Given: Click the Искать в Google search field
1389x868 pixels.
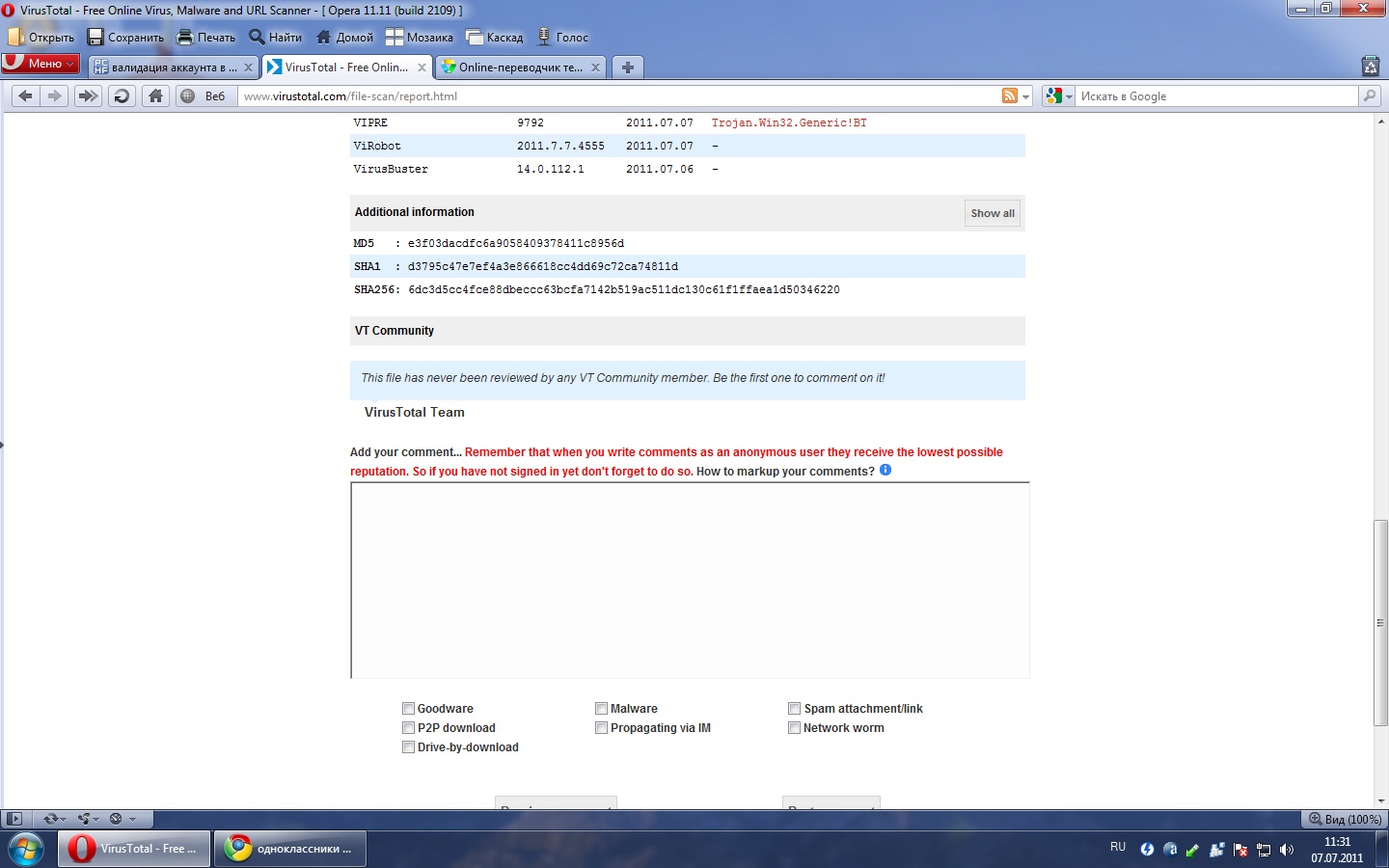Looking at the screenshot, I should point(1217,96).
